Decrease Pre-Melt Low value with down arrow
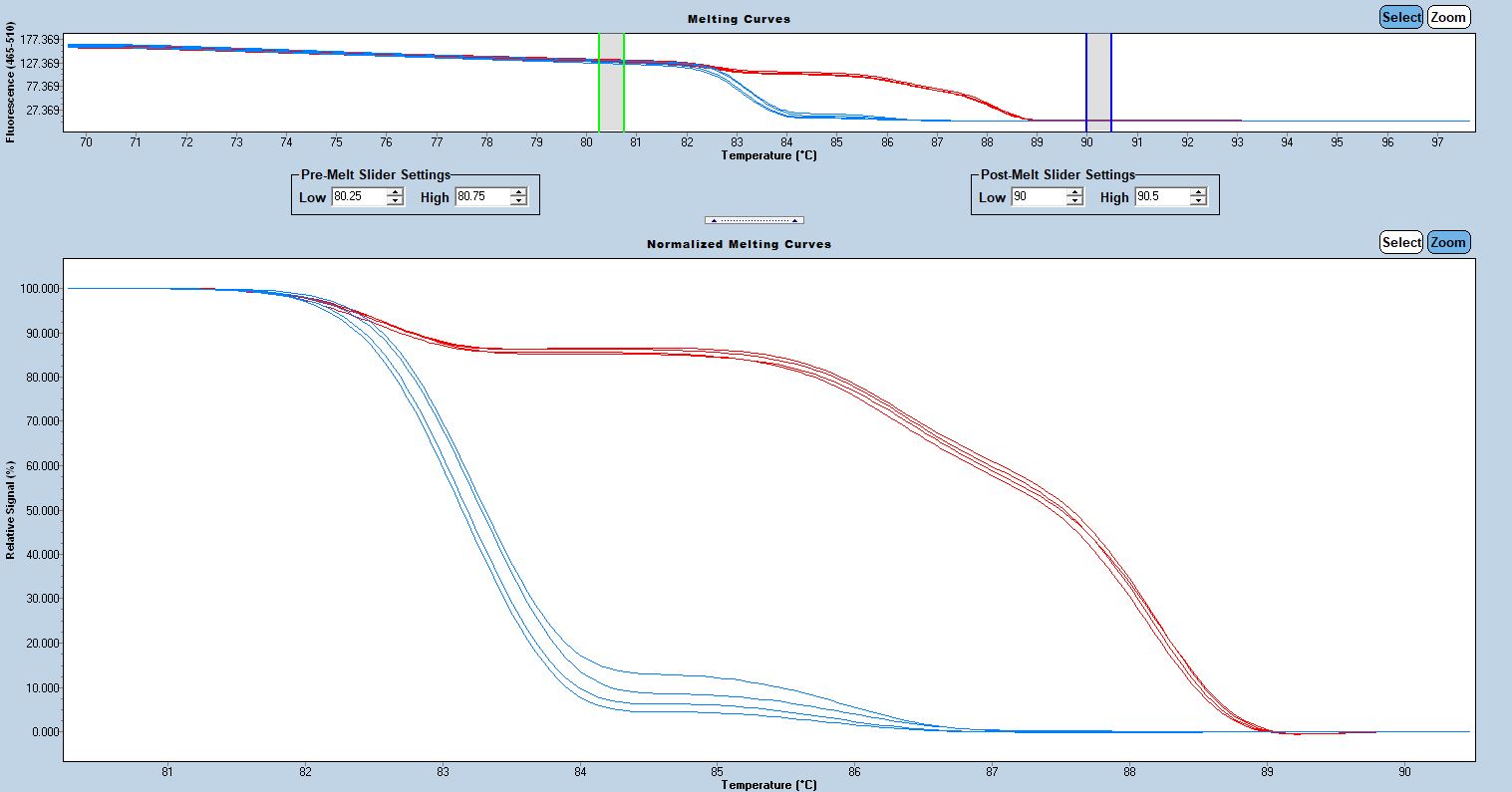Viewport: 1512px width, 792px height. (395, 201)
